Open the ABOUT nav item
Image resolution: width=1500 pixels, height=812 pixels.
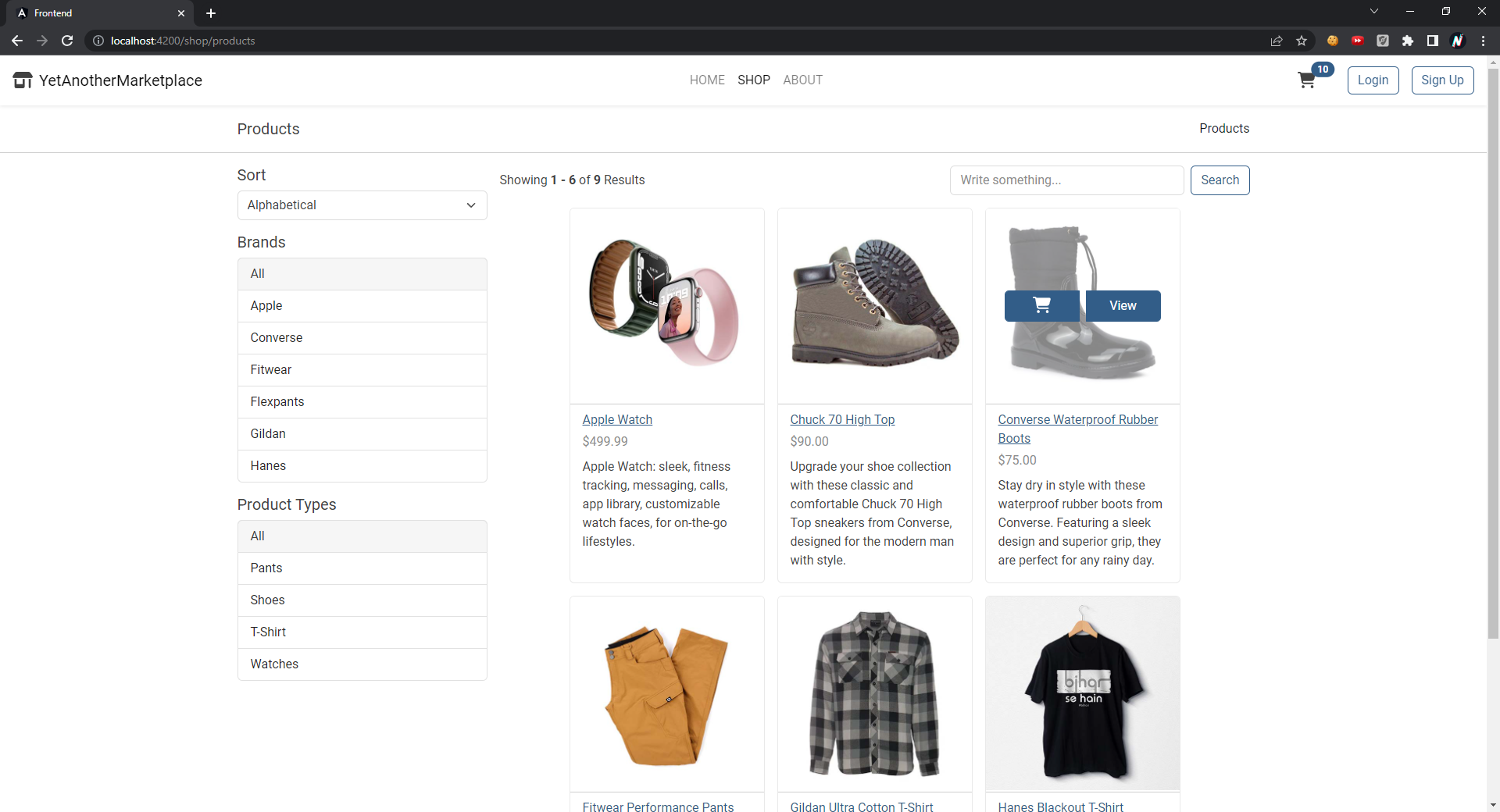802,80
